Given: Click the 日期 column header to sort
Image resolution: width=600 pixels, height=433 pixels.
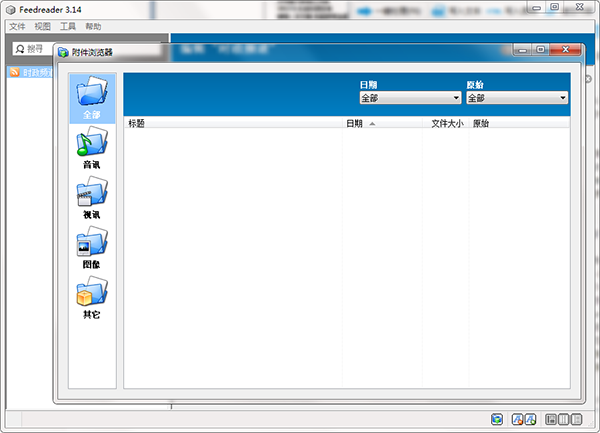Looking at the screenshot, I should 355,124.
